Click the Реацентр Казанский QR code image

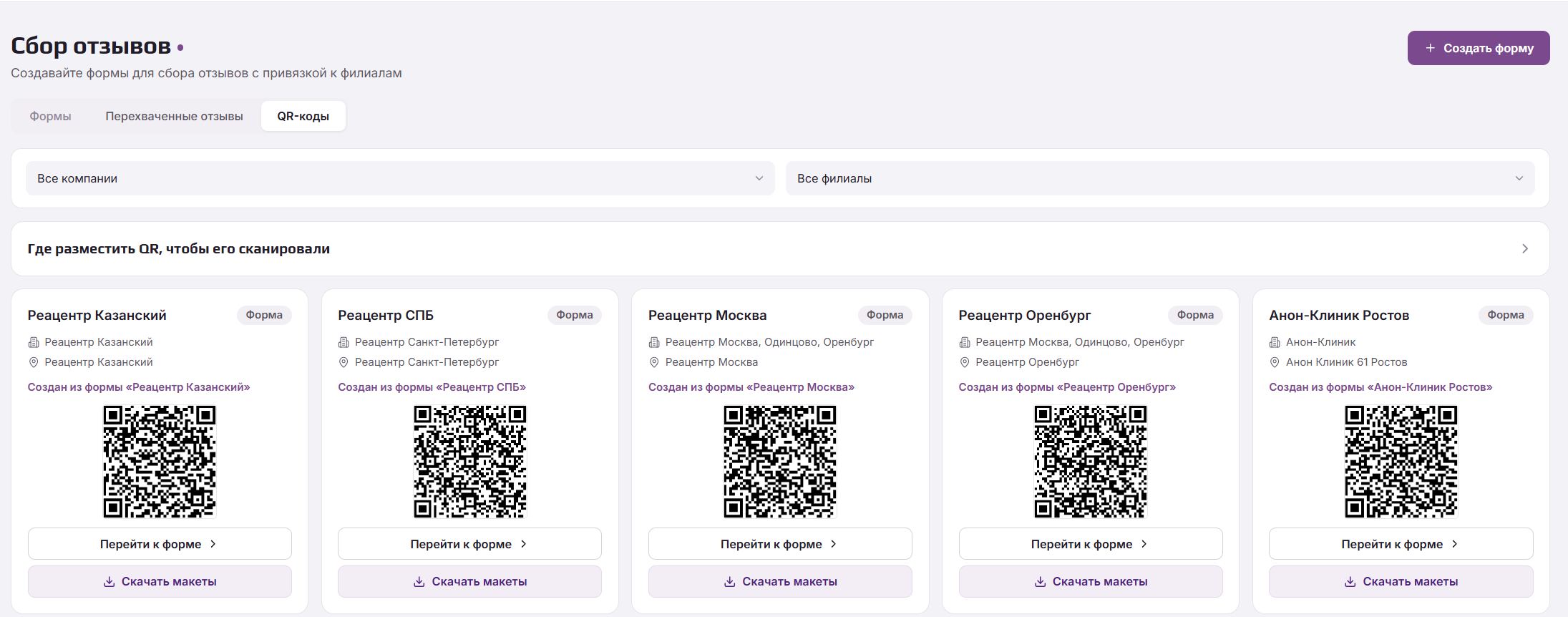tap(160, 462)
